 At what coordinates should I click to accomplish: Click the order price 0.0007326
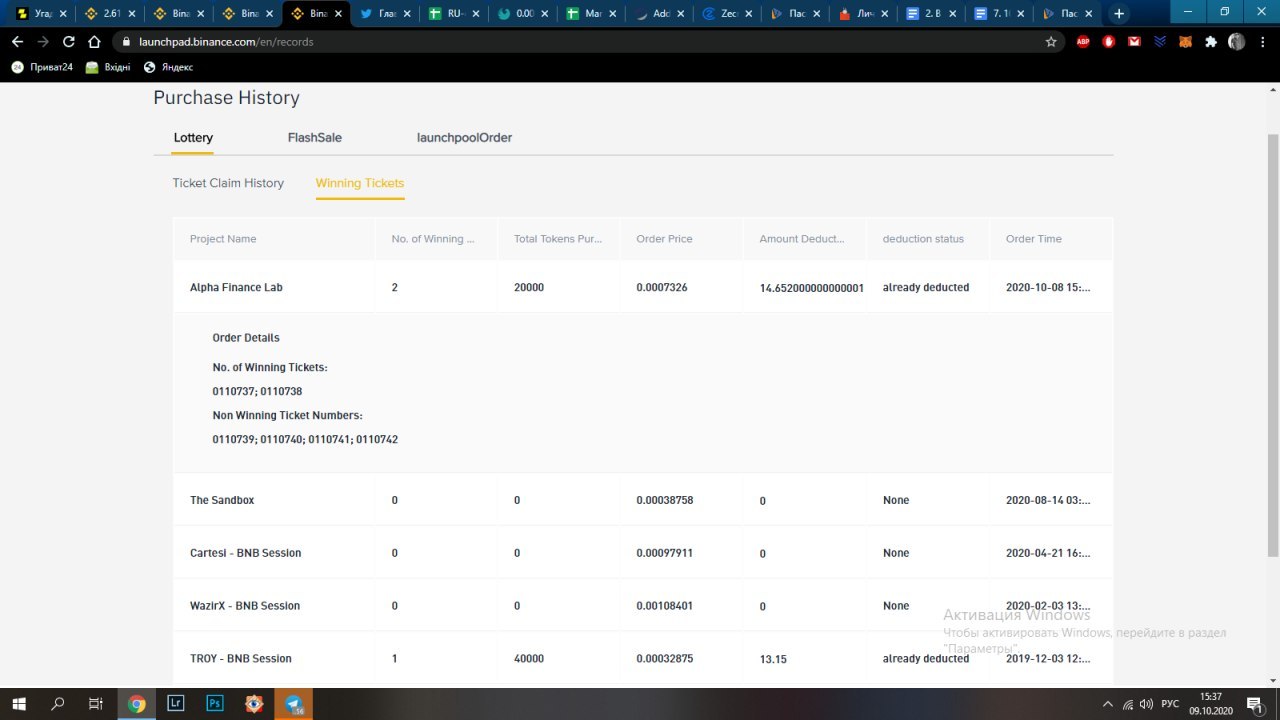tap(663, 287)
